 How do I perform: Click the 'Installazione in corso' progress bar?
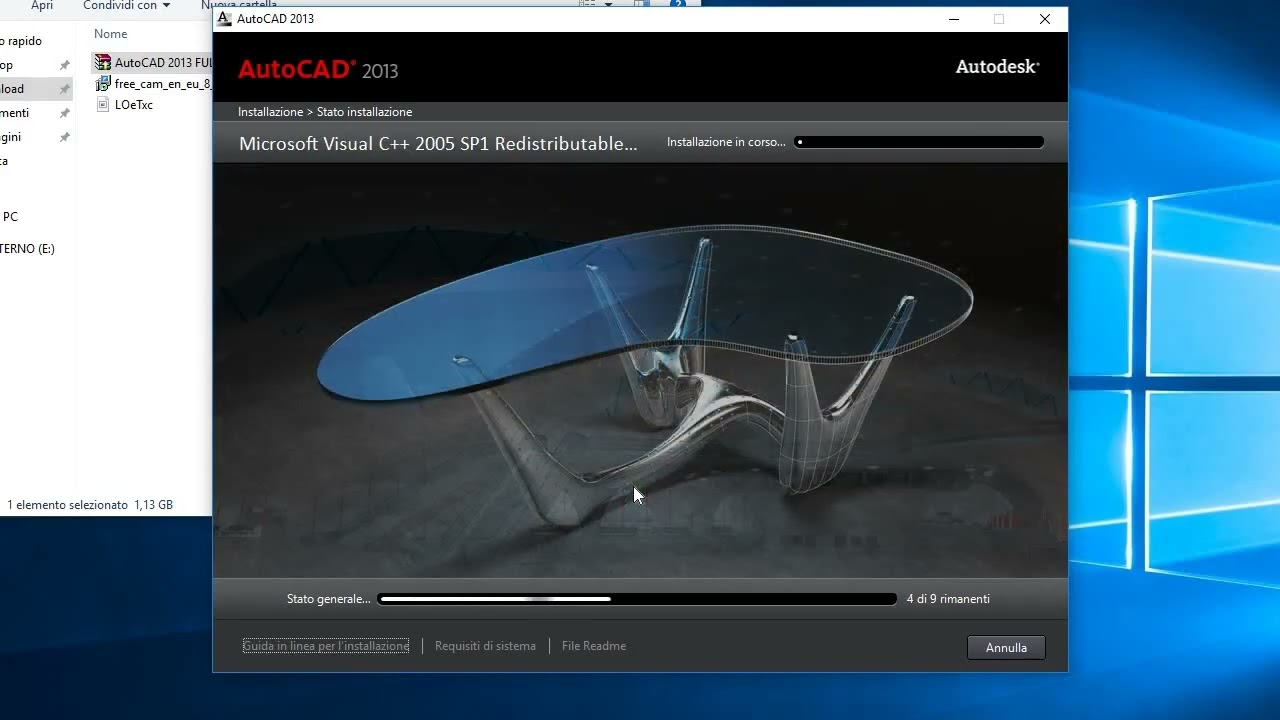click(x=919, y=142)
